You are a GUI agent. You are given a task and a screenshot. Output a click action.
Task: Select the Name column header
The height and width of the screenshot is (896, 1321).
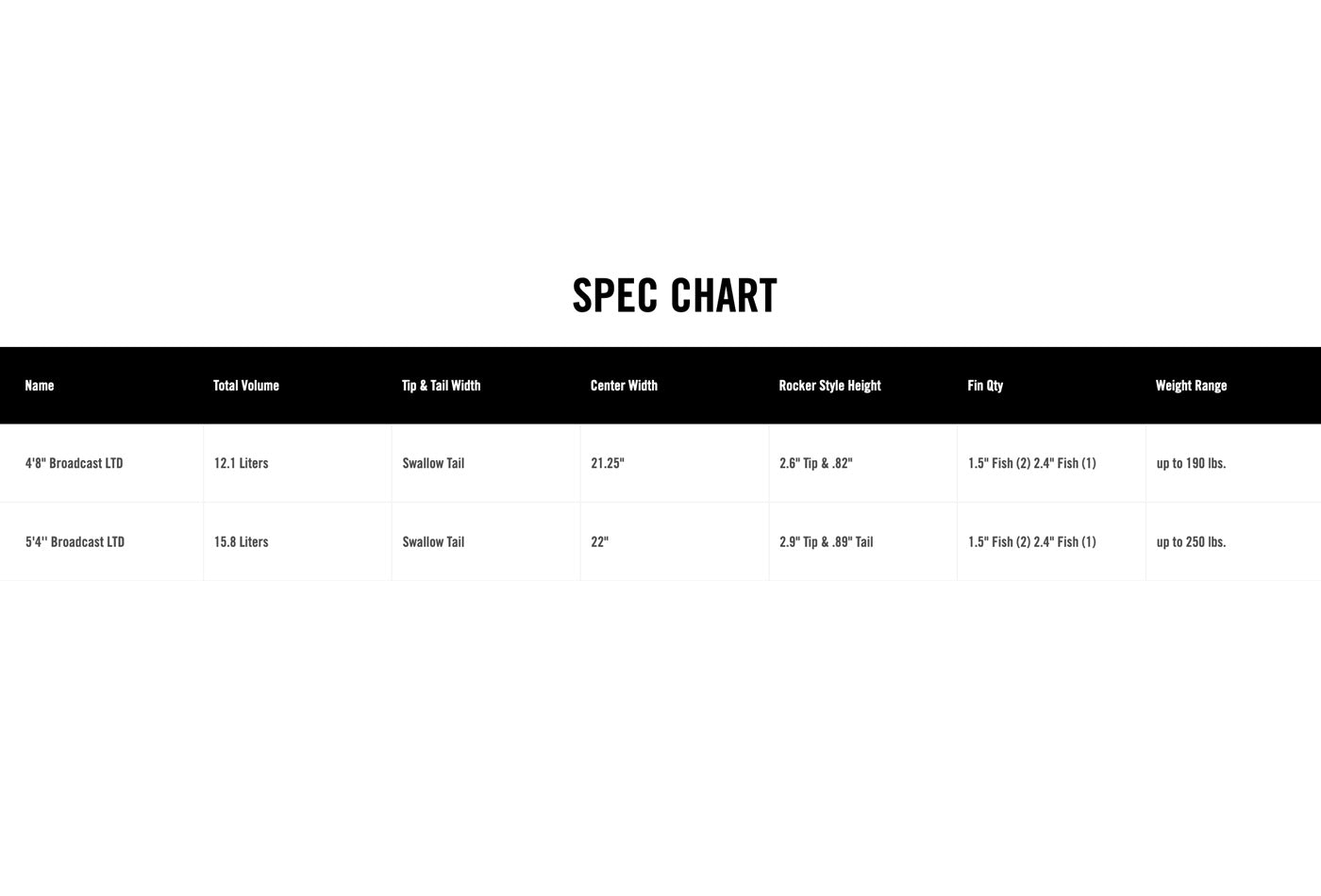click(40, 386)
